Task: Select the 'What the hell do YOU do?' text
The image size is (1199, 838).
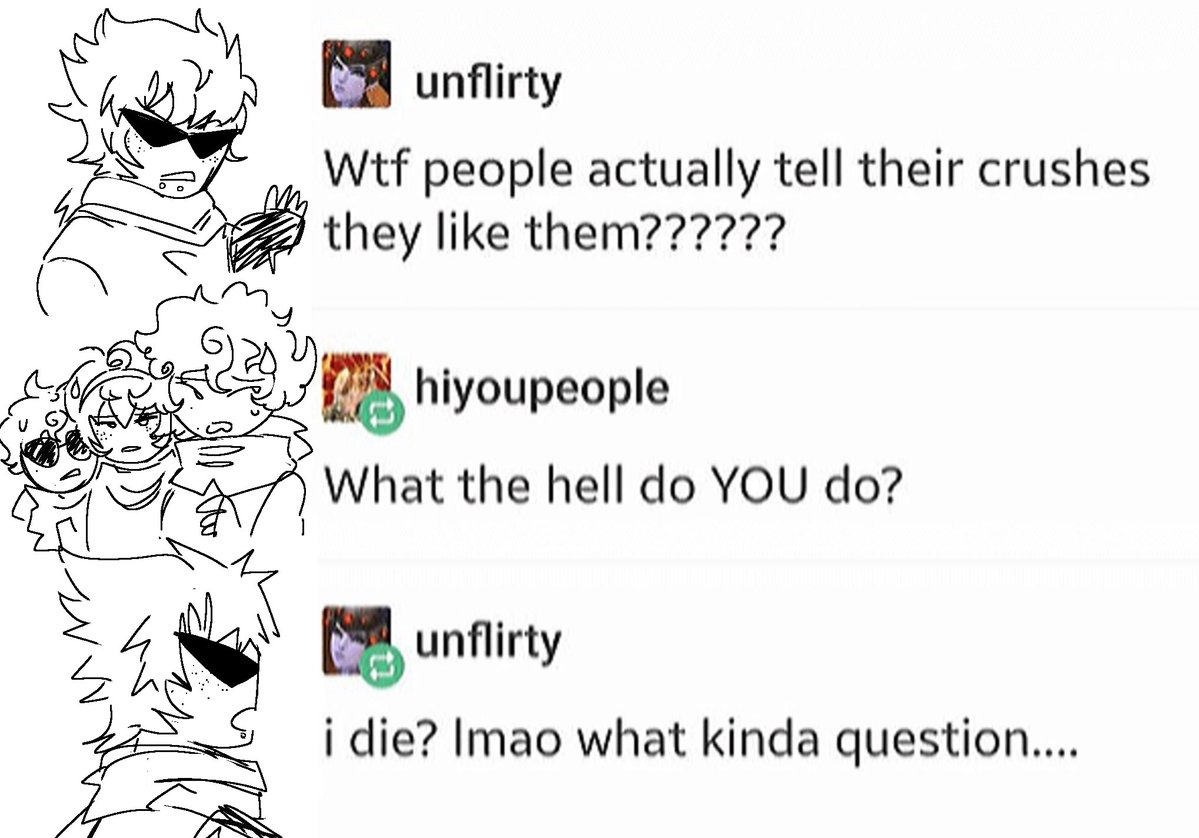Action: (x=613, y=486)
